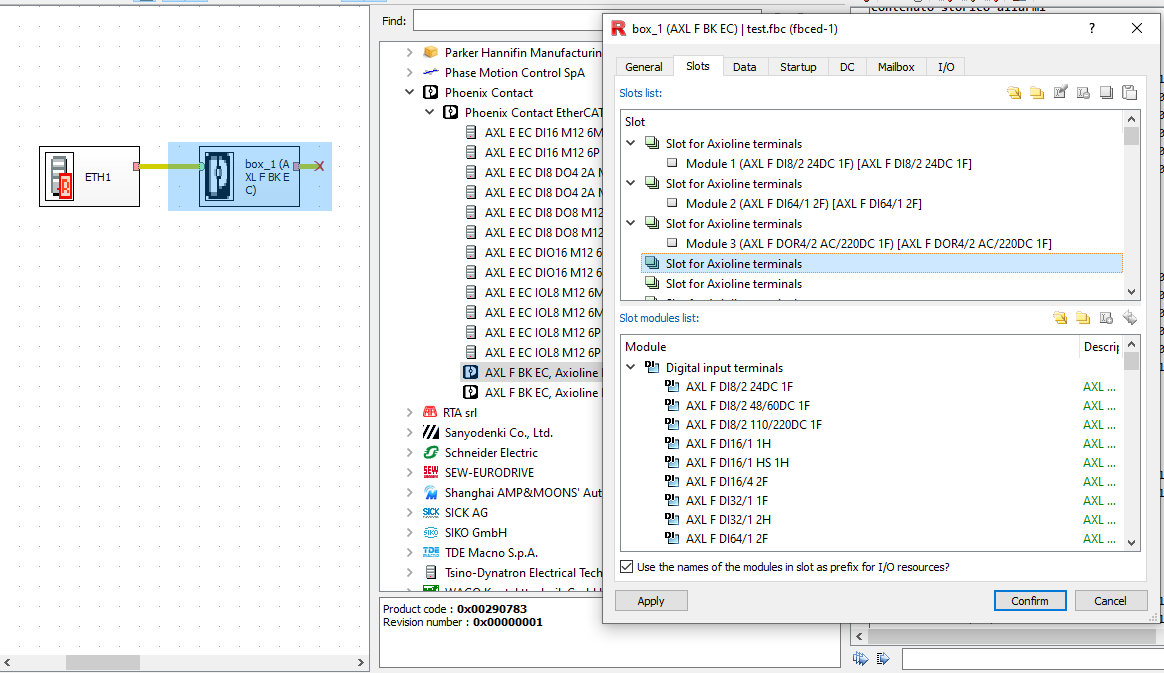
Task: Switch to the Mailbox tab
Action: pos(896,67)
